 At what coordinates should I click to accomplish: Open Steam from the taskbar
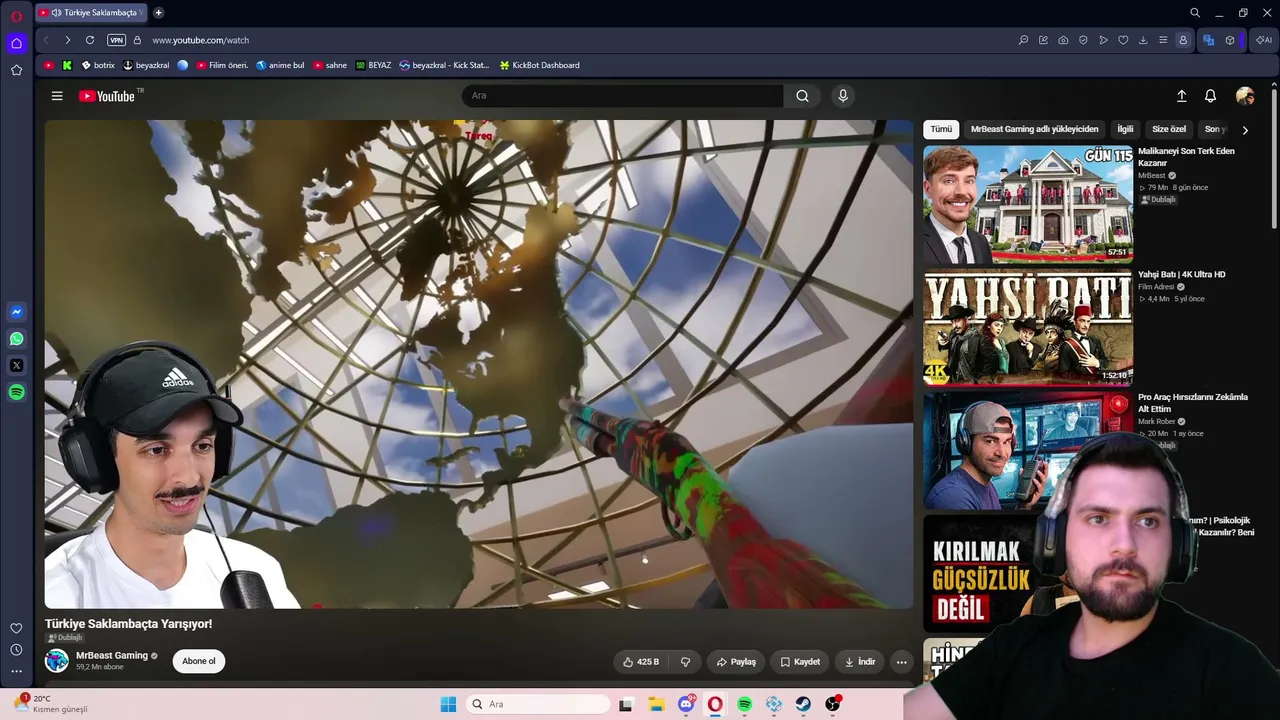coord(803,704)
